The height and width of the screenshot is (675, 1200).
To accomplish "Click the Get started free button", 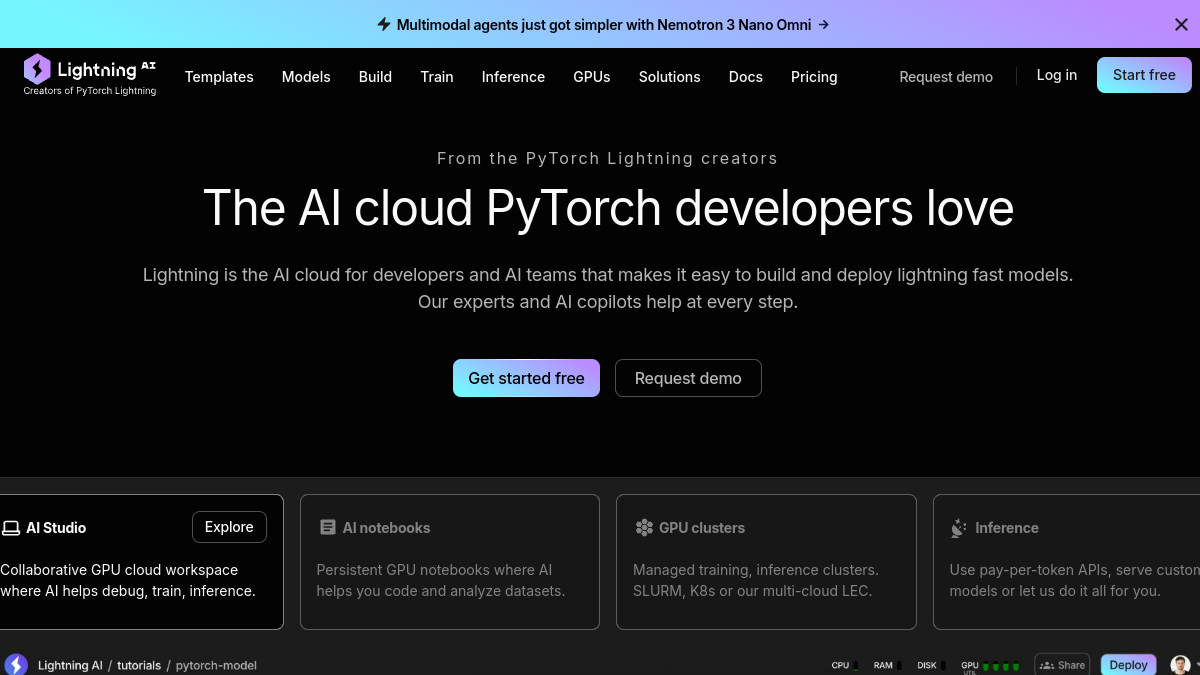I will point(526,378).
